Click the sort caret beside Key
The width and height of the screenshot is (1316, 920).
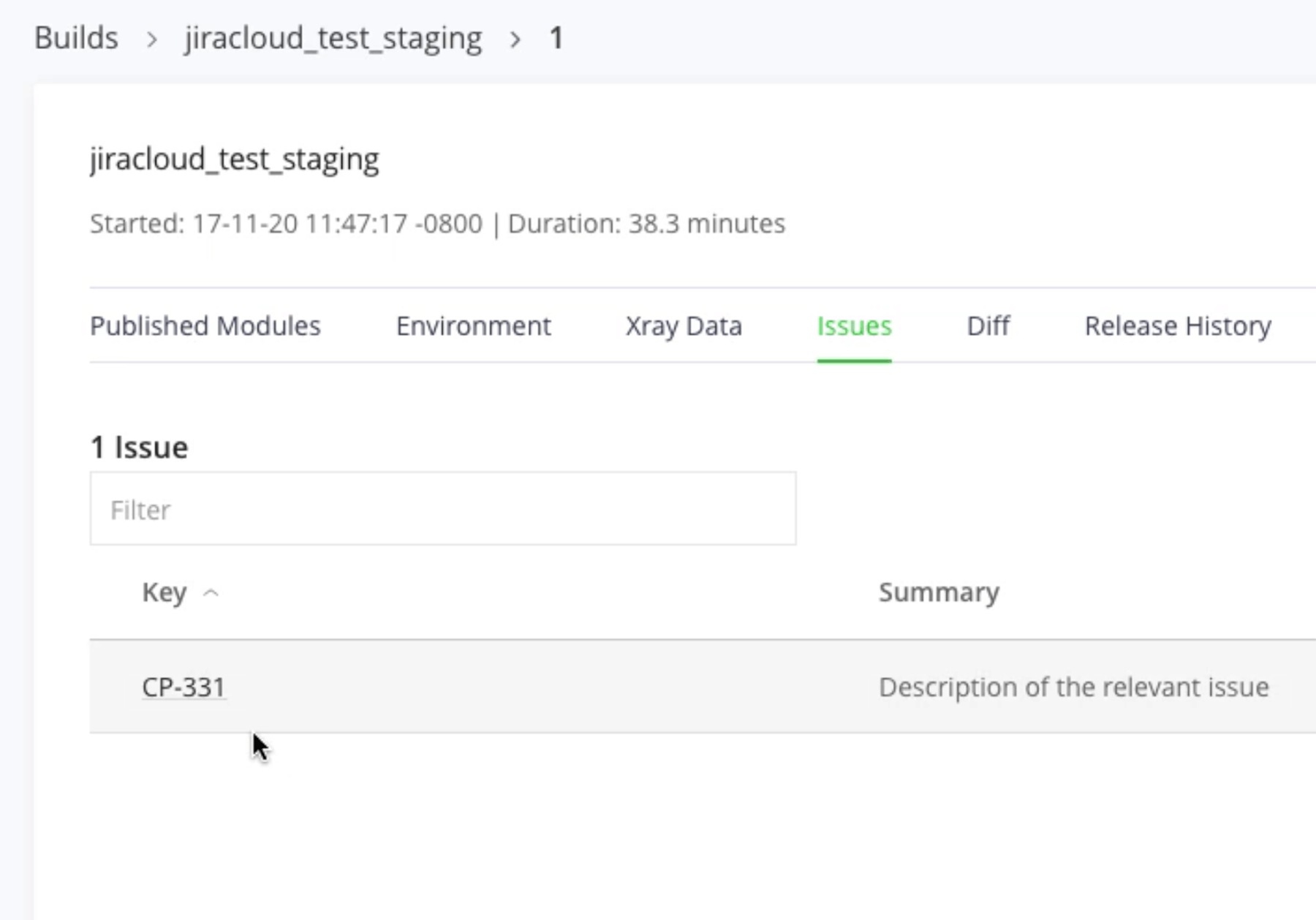(x=211, y=592)
